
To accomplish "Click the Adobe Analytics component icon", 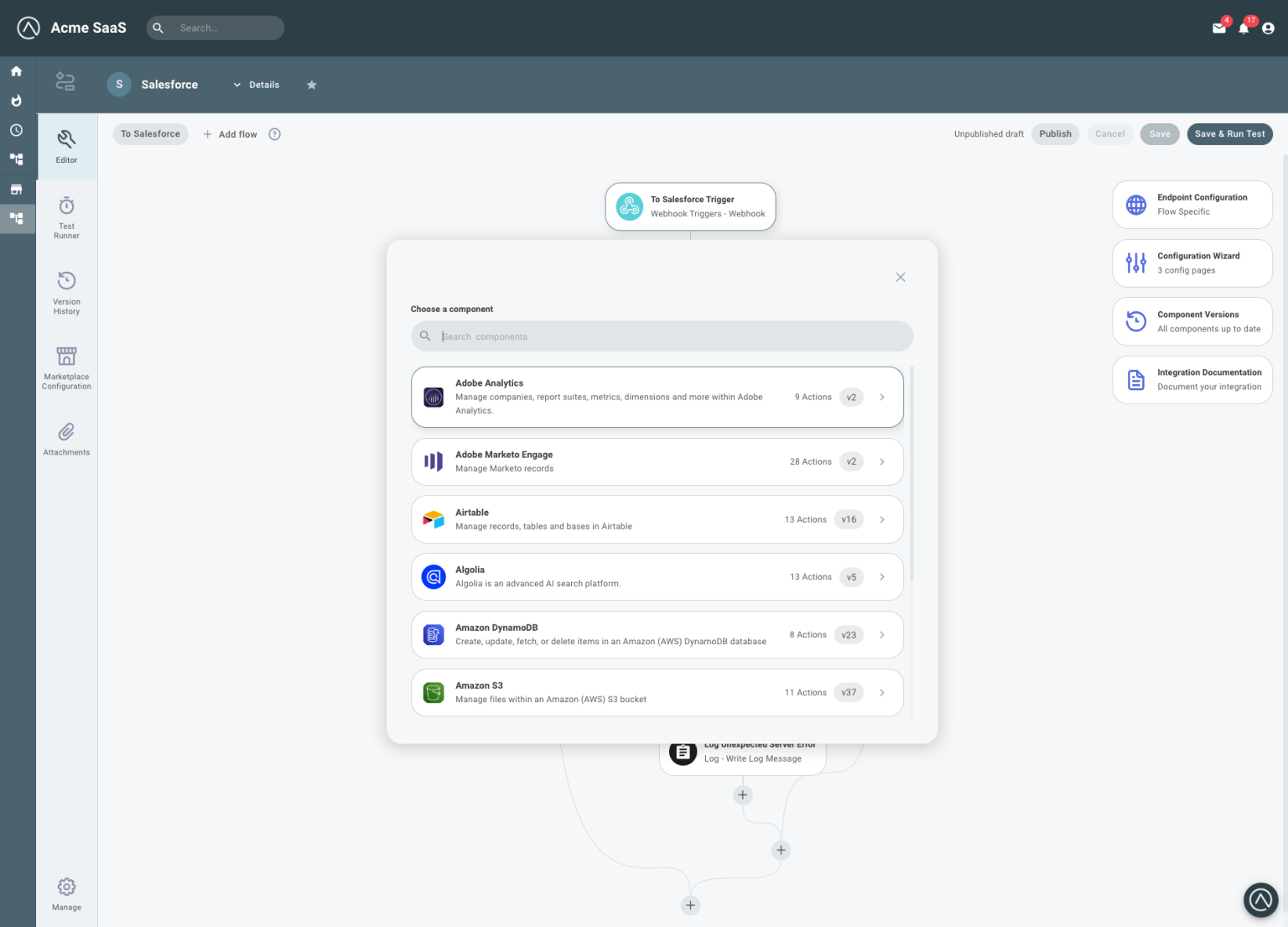I will pyautogui.click(x=434, y=397).
